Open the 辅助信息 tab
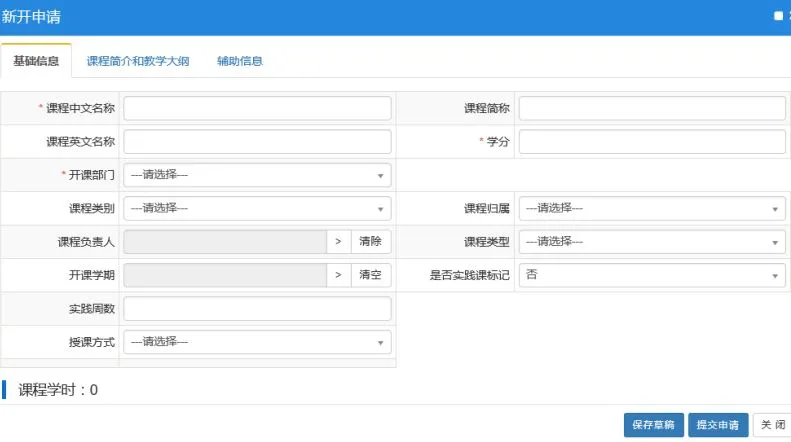The image size is (791, 442). tap(240, 61)
